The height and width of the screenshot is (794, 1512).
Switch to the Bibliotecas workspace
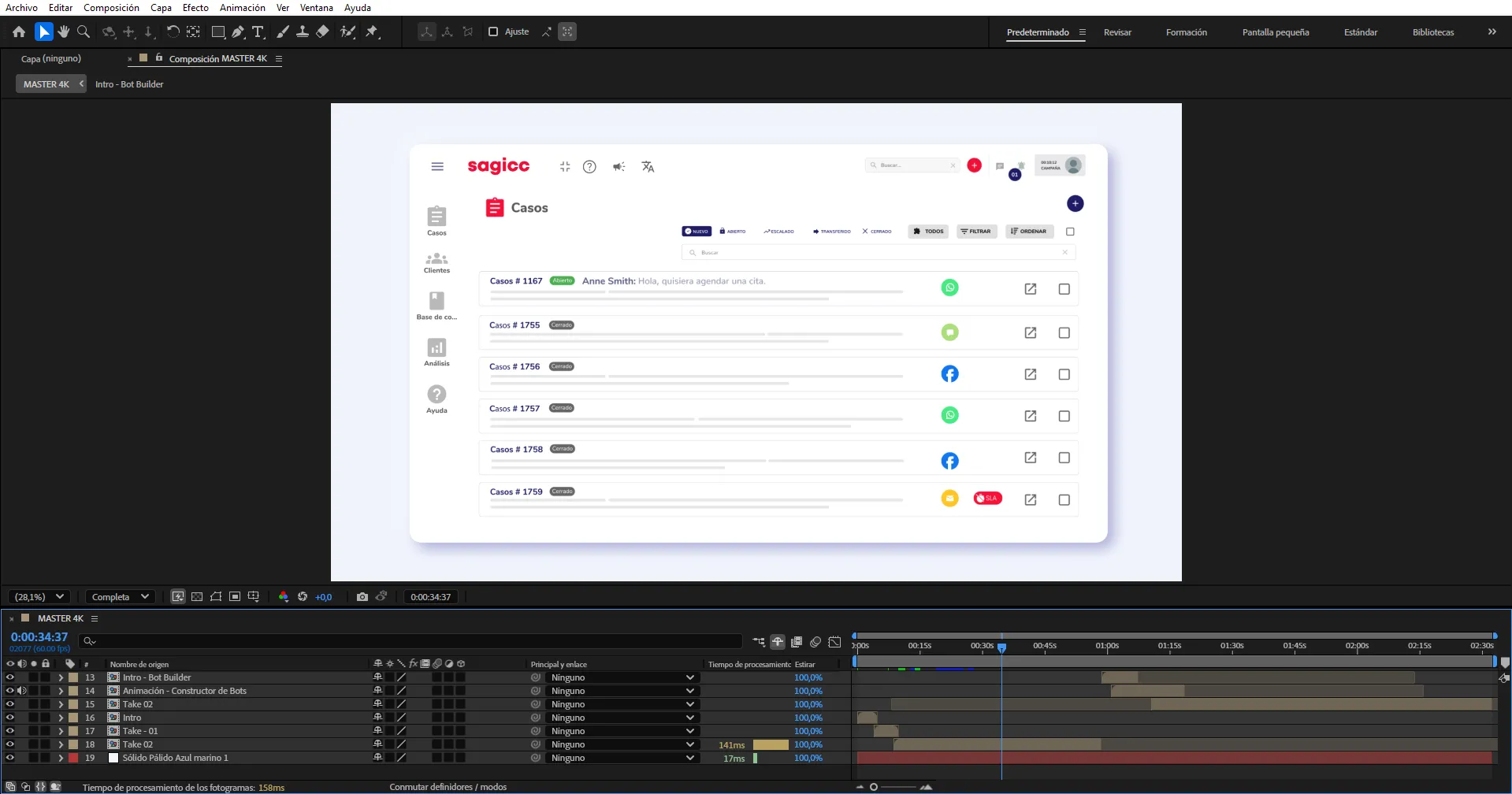(1433, 32)
